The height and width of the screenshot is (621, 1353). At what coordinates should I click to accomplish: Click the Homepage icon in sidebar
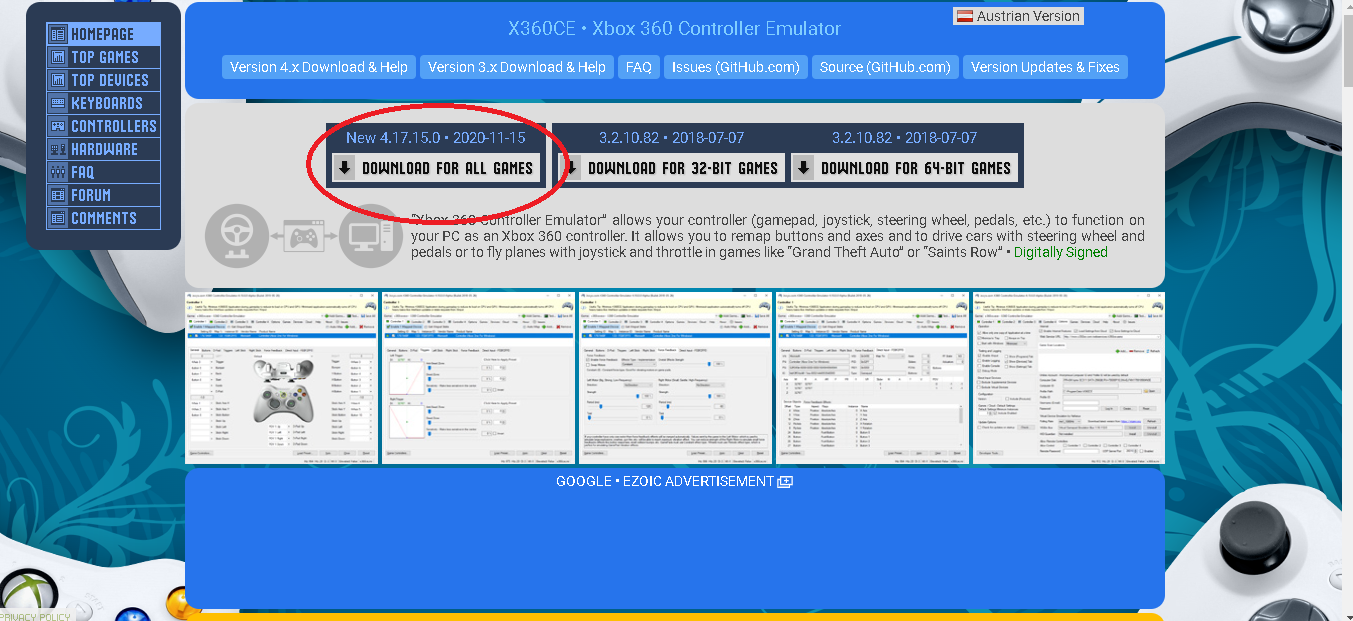click(58, 34)
